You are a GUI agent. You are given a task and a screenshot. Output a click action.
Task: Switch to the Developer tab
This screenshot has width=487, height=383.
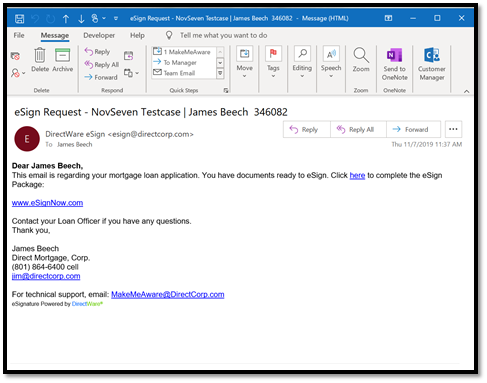[99, 35]
